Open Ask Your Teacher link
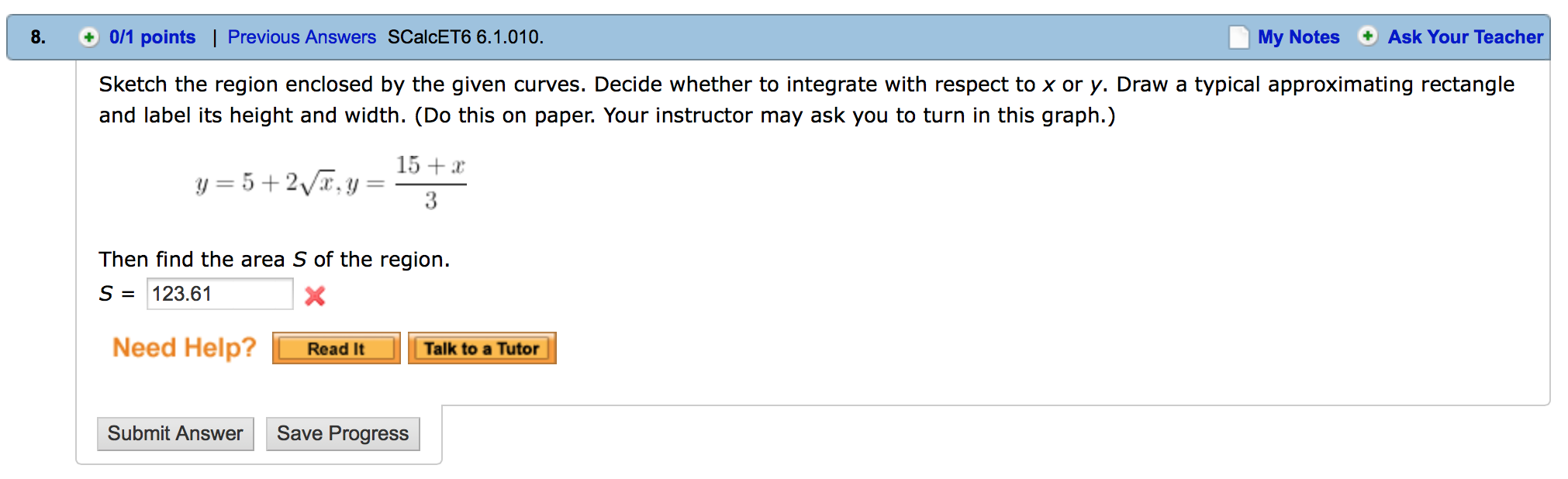 (x=1465, y=37)
